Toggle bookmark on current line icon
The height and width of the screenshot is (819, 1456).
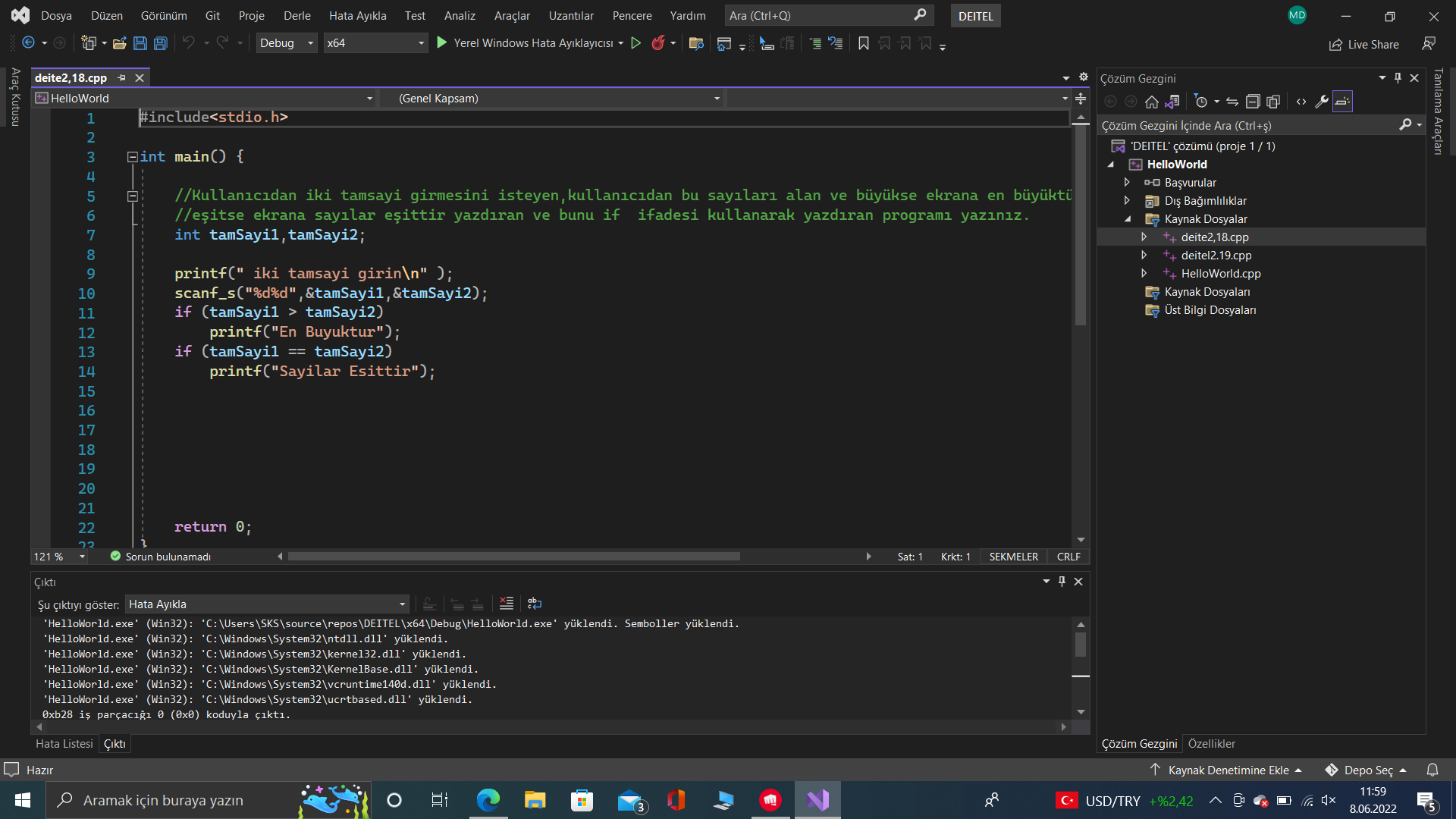[x=863, y=43]
